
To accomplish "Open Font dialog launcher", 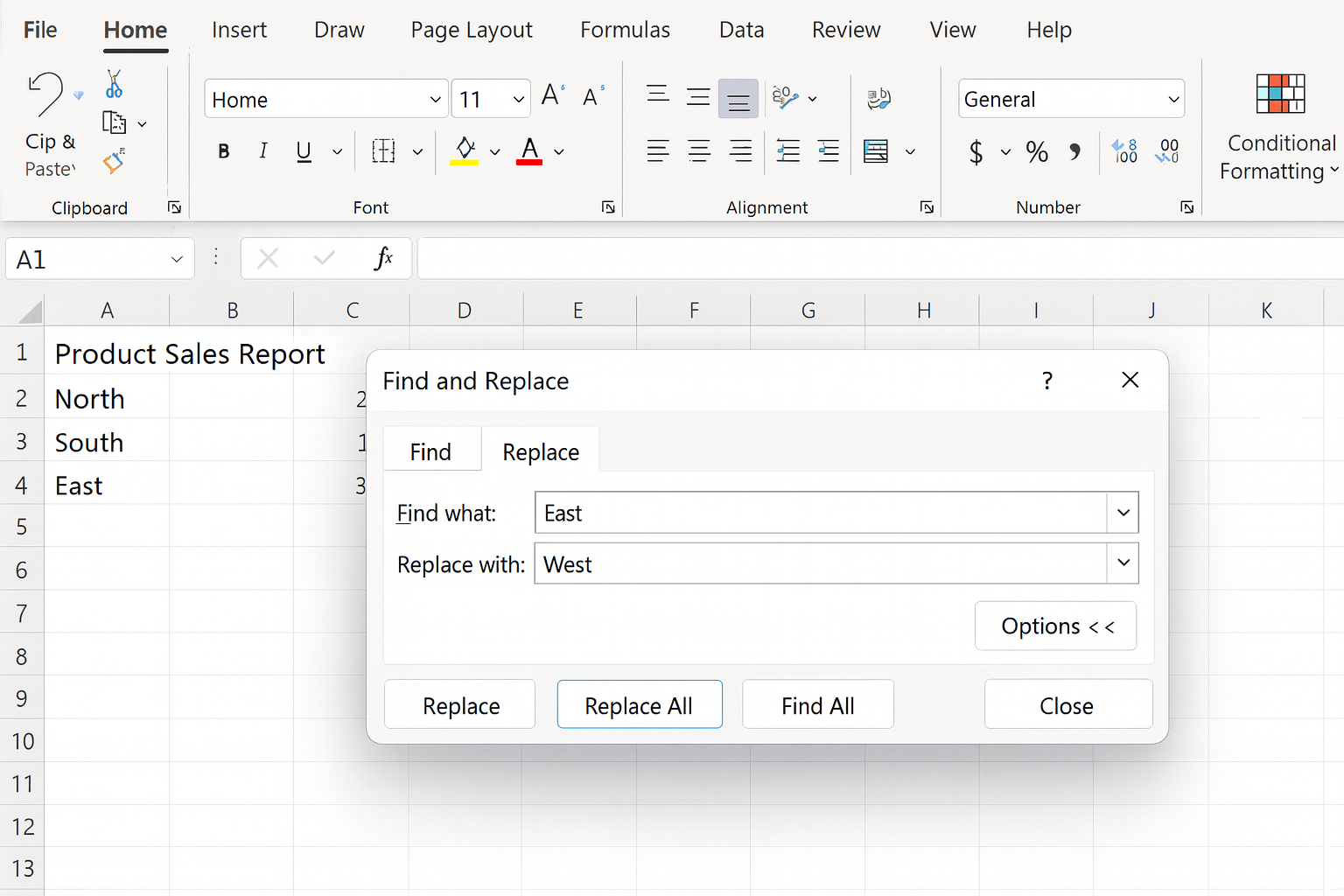I will point(608,207).
